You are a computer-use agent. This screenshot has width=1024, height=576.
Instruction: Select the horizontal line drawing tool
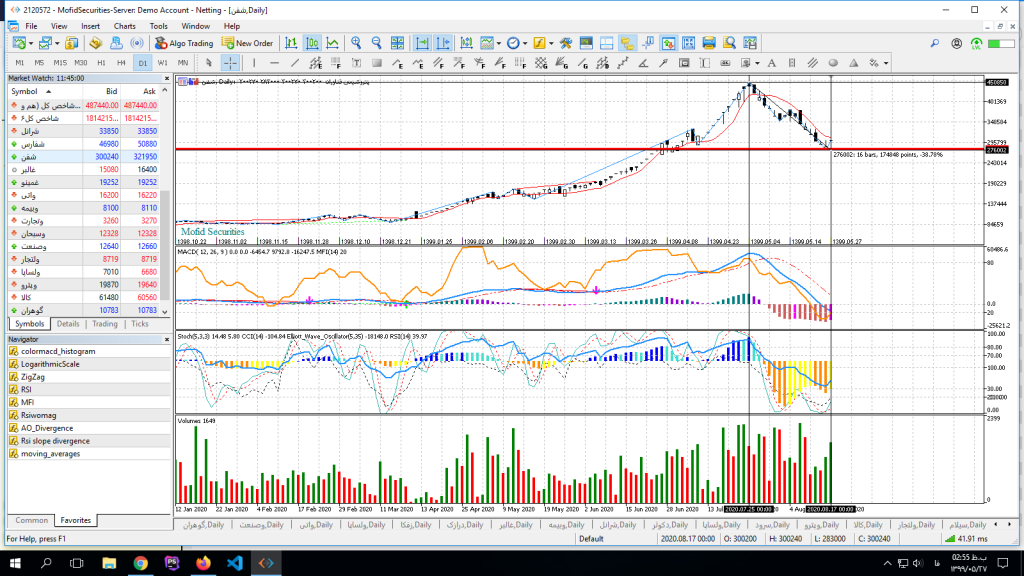click(275, 63)
